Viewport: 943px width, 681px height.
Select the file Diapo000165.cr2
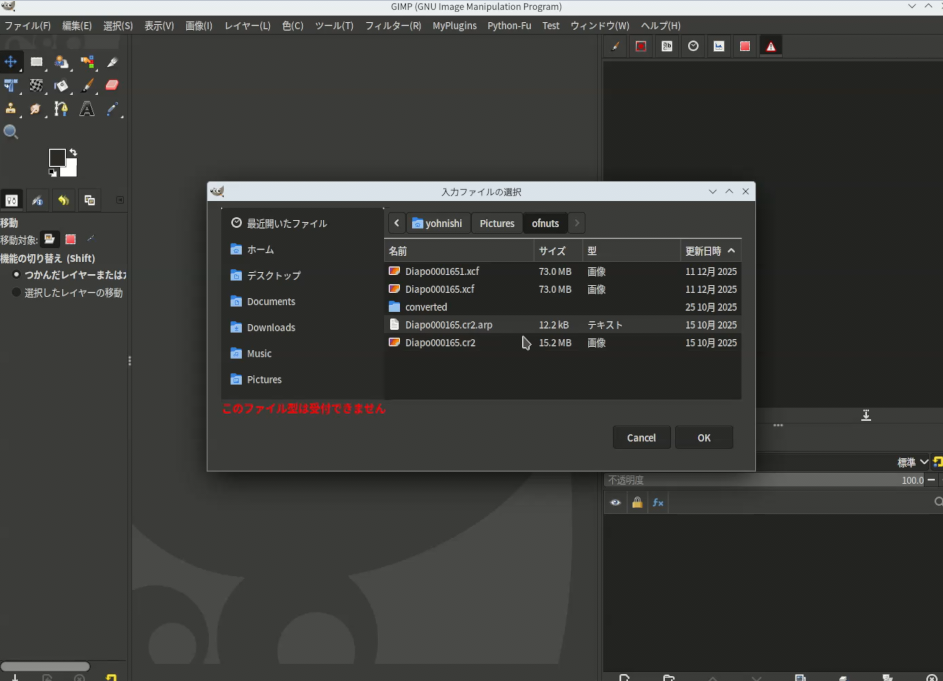point(562,342)
